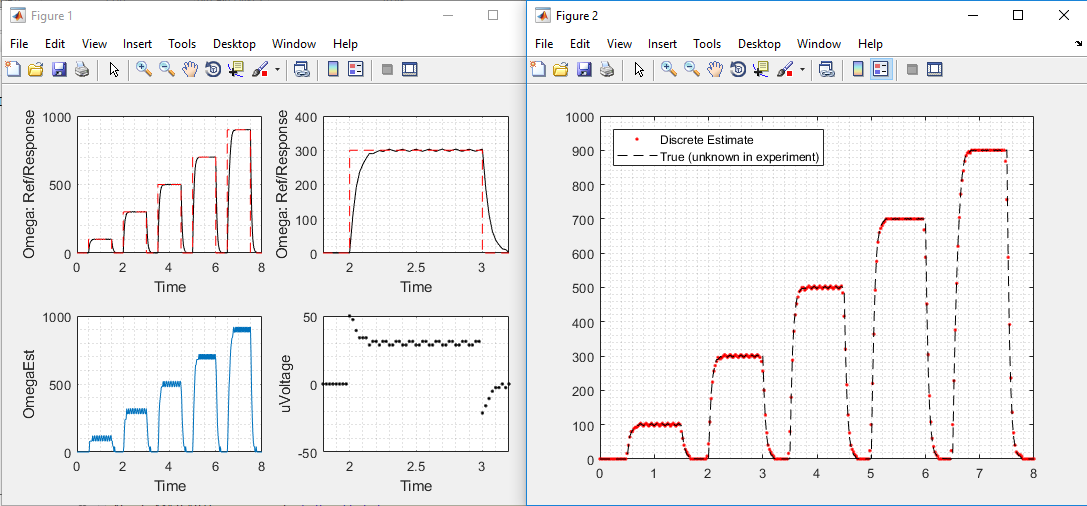Click Show Plot Tools icon in Figure 2

934,69
